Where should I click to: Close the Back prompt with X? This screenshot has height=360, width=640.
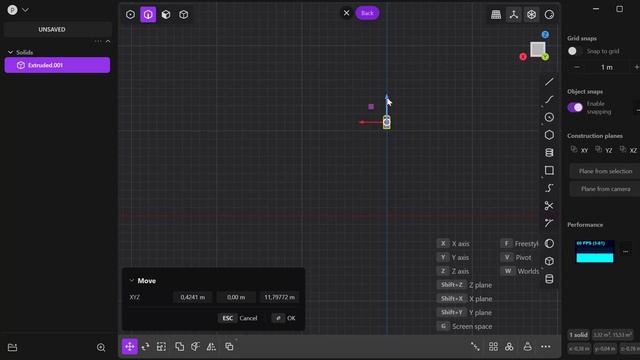(x=347, y=13)
